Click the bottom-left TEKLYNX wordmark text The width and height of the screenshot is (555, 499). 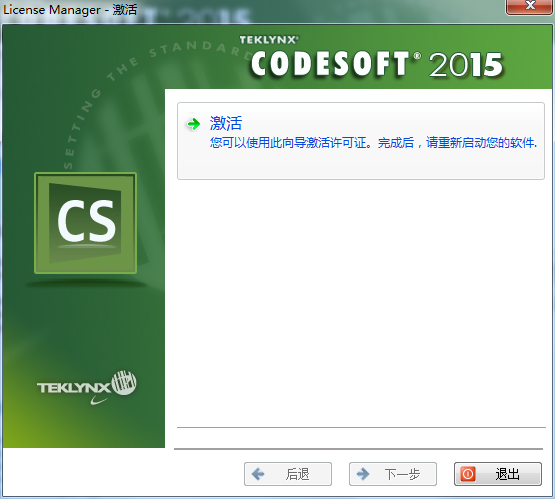click(x=74, y=388)
